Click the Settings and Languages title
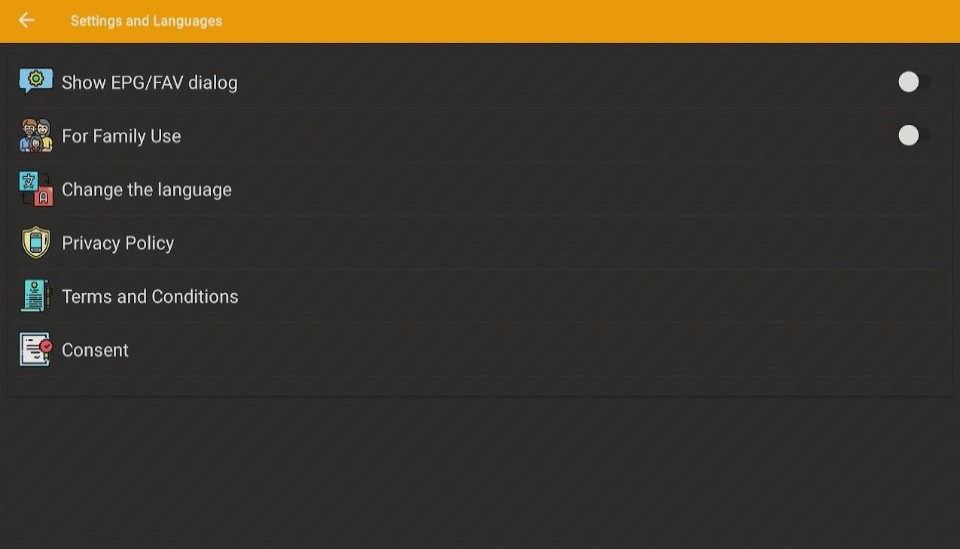This screenshot has width=960, height=549. [146, 21]
